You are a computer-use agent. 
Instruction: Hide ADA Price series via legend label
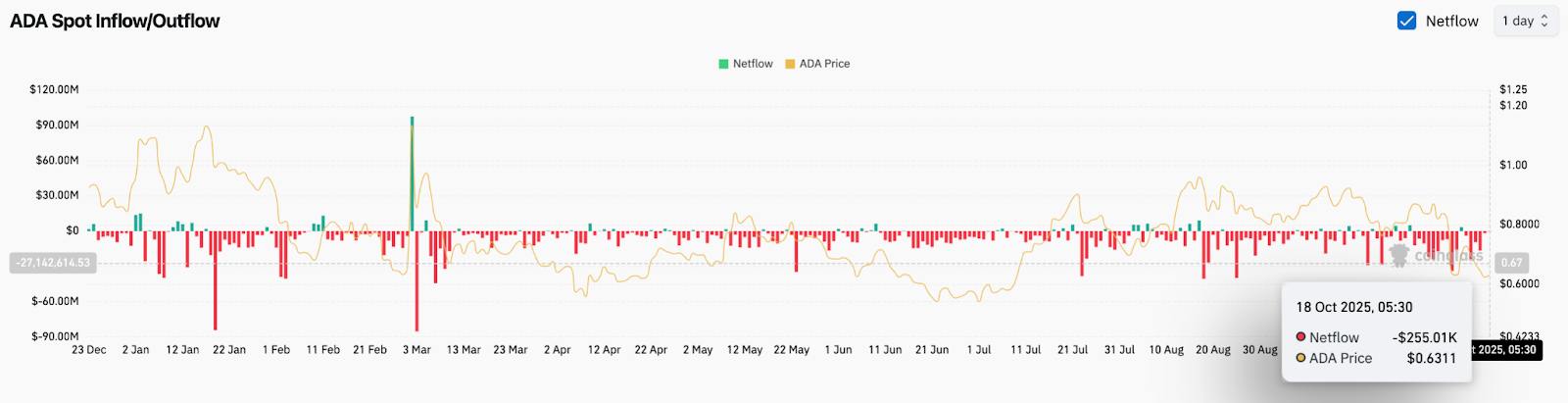824,64
